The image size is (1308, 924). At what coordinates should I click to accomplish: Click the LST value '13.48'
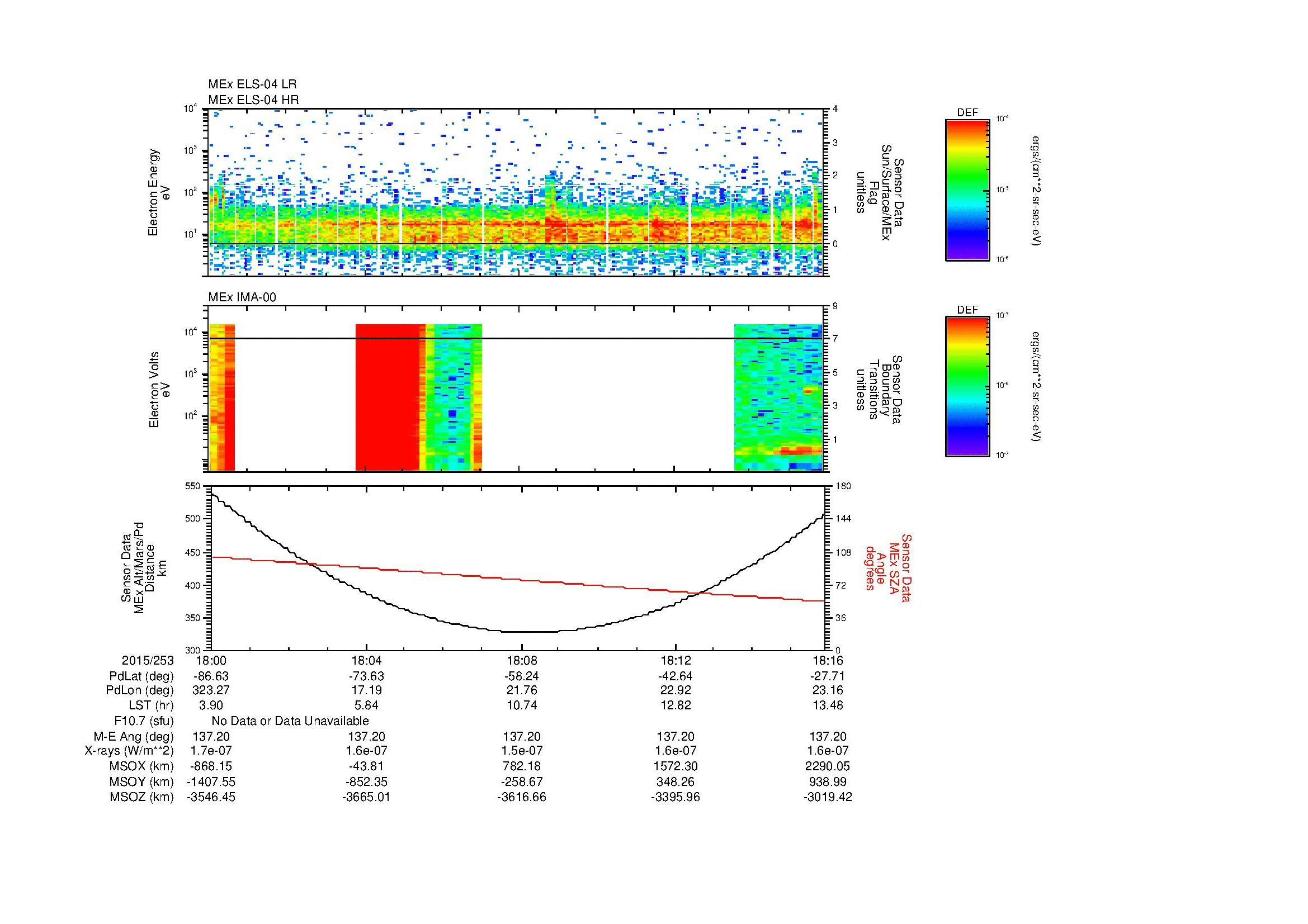coord(828,705)
